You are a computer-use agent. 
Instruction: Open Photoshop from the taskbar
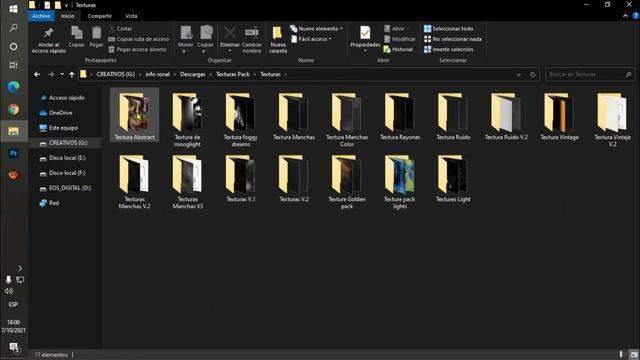(13, 153)
